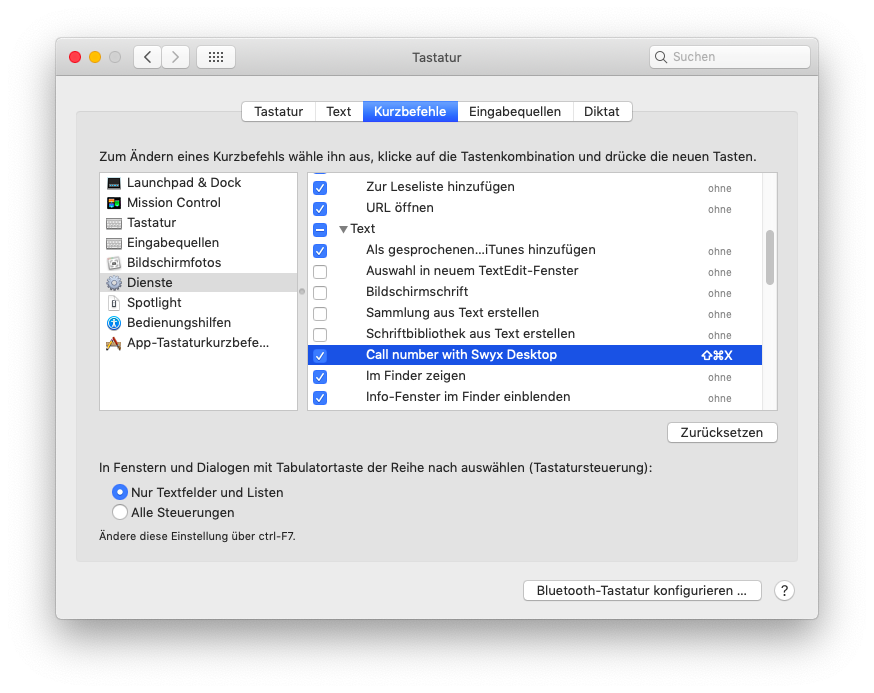Uncheck the 'URL öffnen' checkbox
The height and width of the screenshot is (693, 874).
point(320,209)
